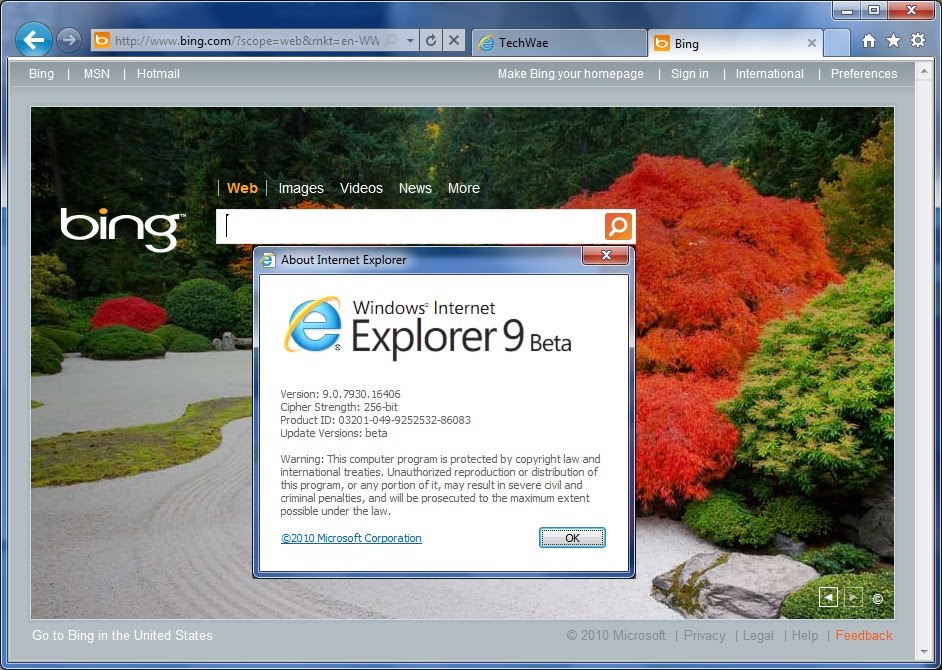Click Make Bing your homepage link

tap(570, 74)
